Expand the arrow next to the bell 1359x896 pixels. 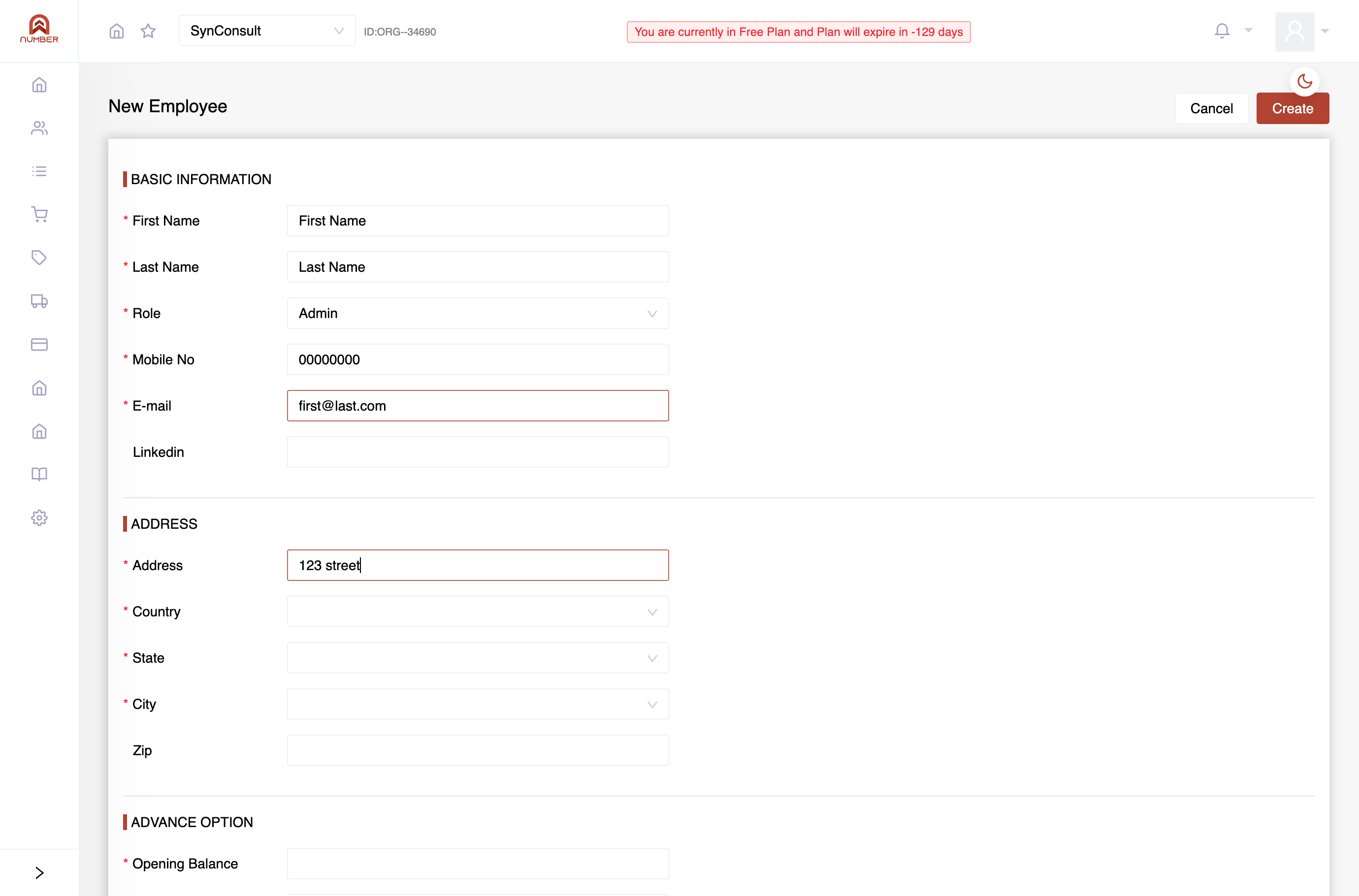pyautogui.click(x=1249, y=31)
